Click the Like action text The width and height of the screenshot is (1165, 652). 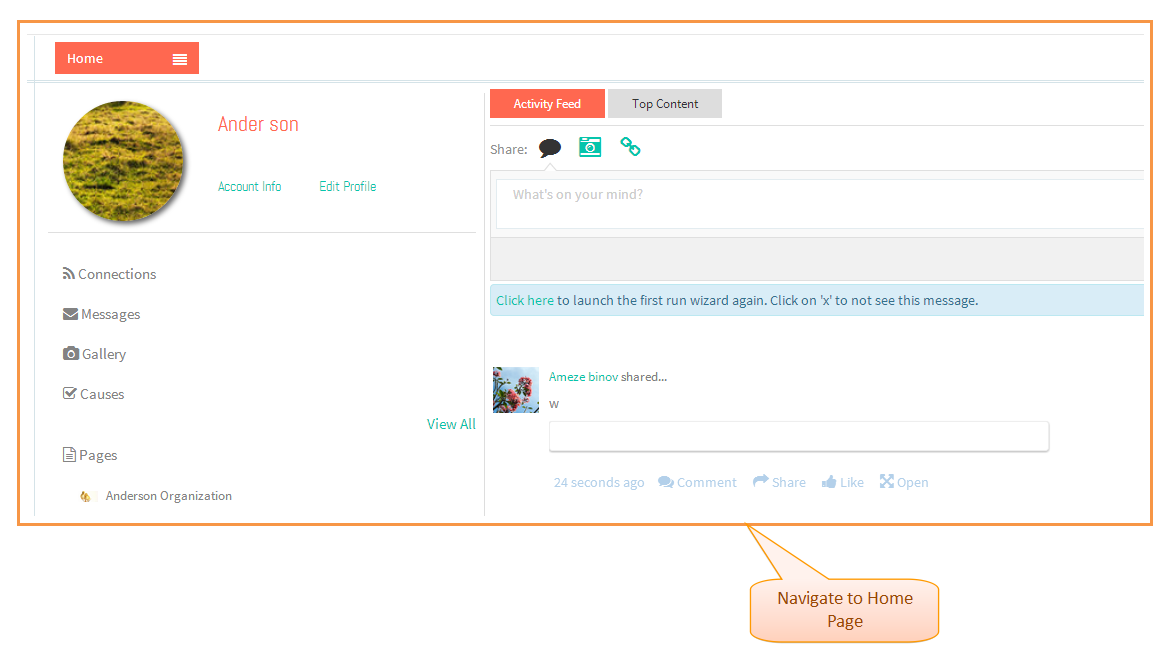tap(852, 483)
